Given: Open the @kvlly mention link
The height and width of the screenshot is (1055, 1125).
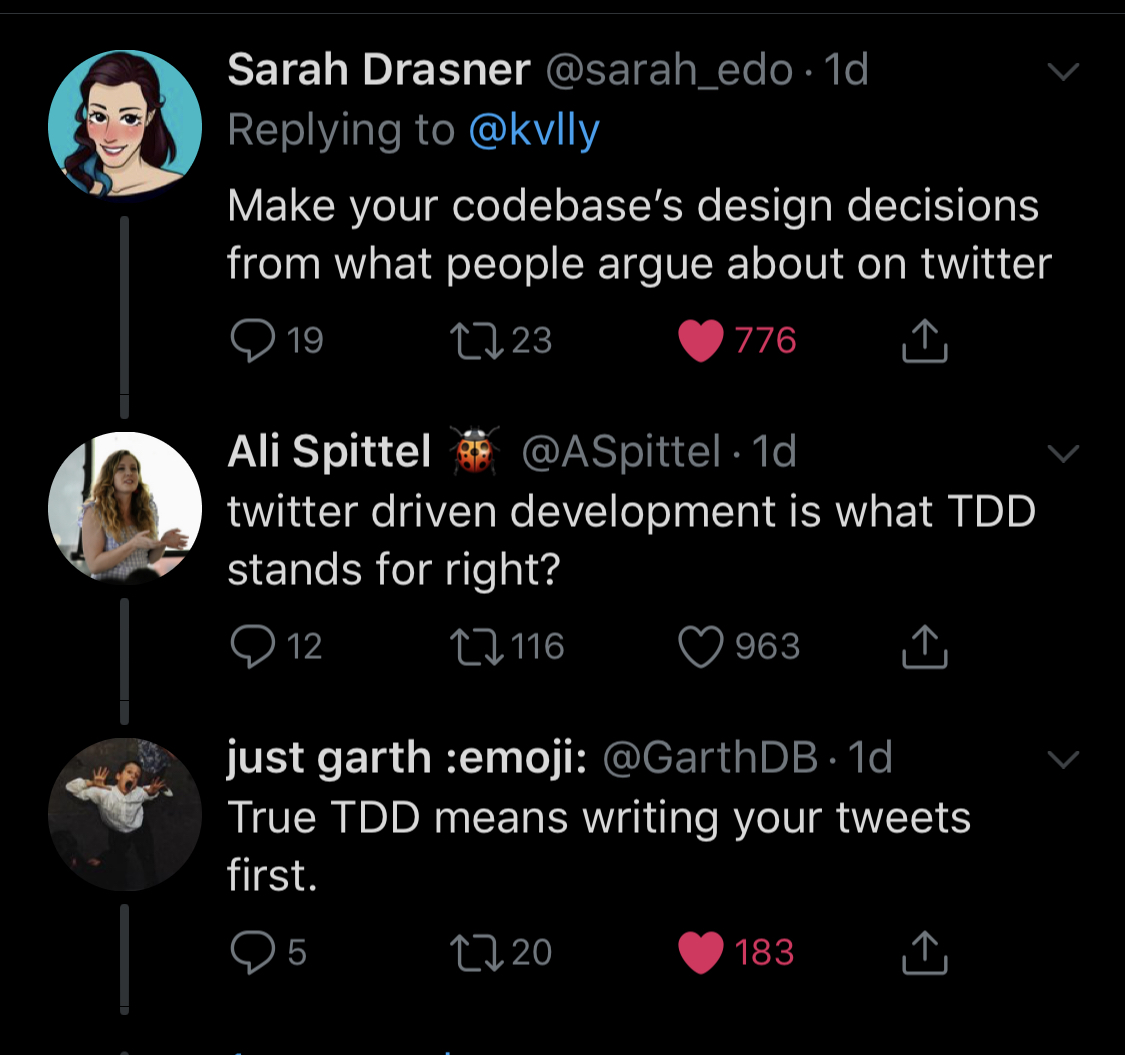Looking at the screenshot, I should point(534,131).
